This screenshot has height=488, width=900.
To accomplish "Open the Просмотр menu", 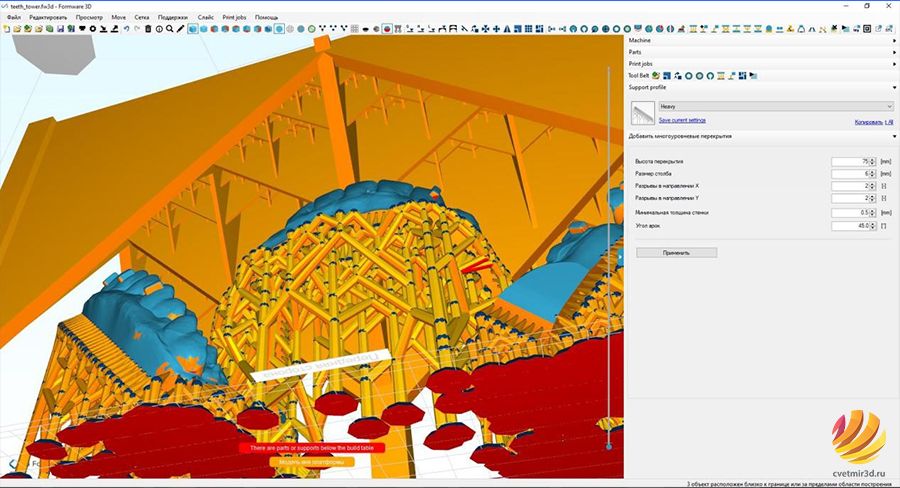I will 89,17.
